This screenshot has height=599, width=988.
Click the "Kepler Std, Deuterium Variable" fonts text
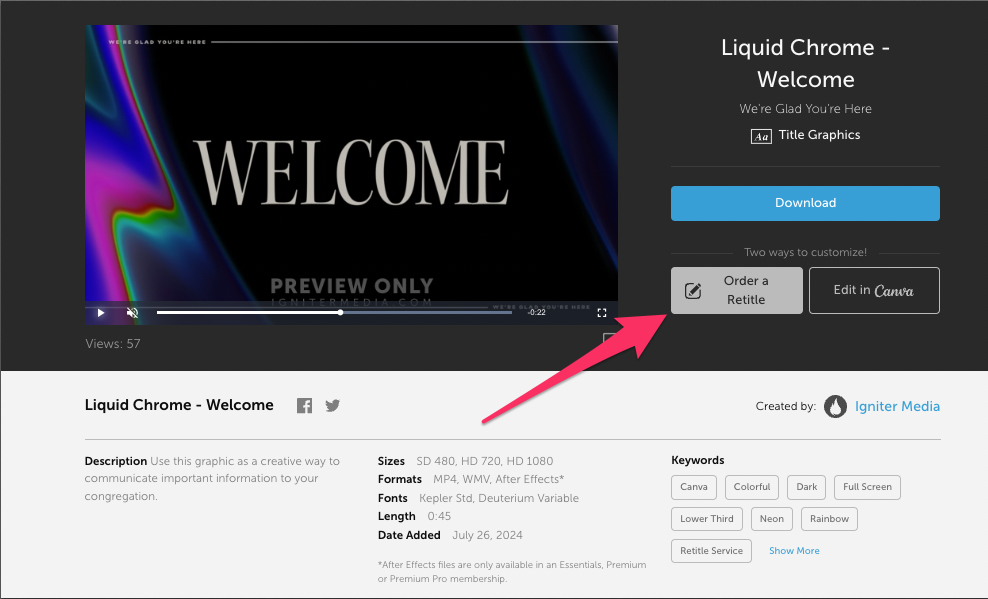click(x=498, y=498)
